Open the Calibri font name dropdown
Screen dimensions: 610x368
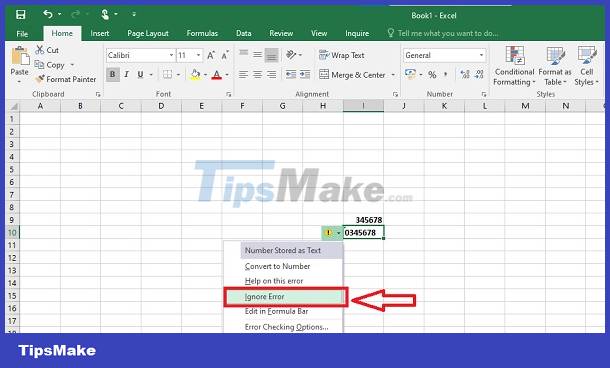[x=171, y=55]
